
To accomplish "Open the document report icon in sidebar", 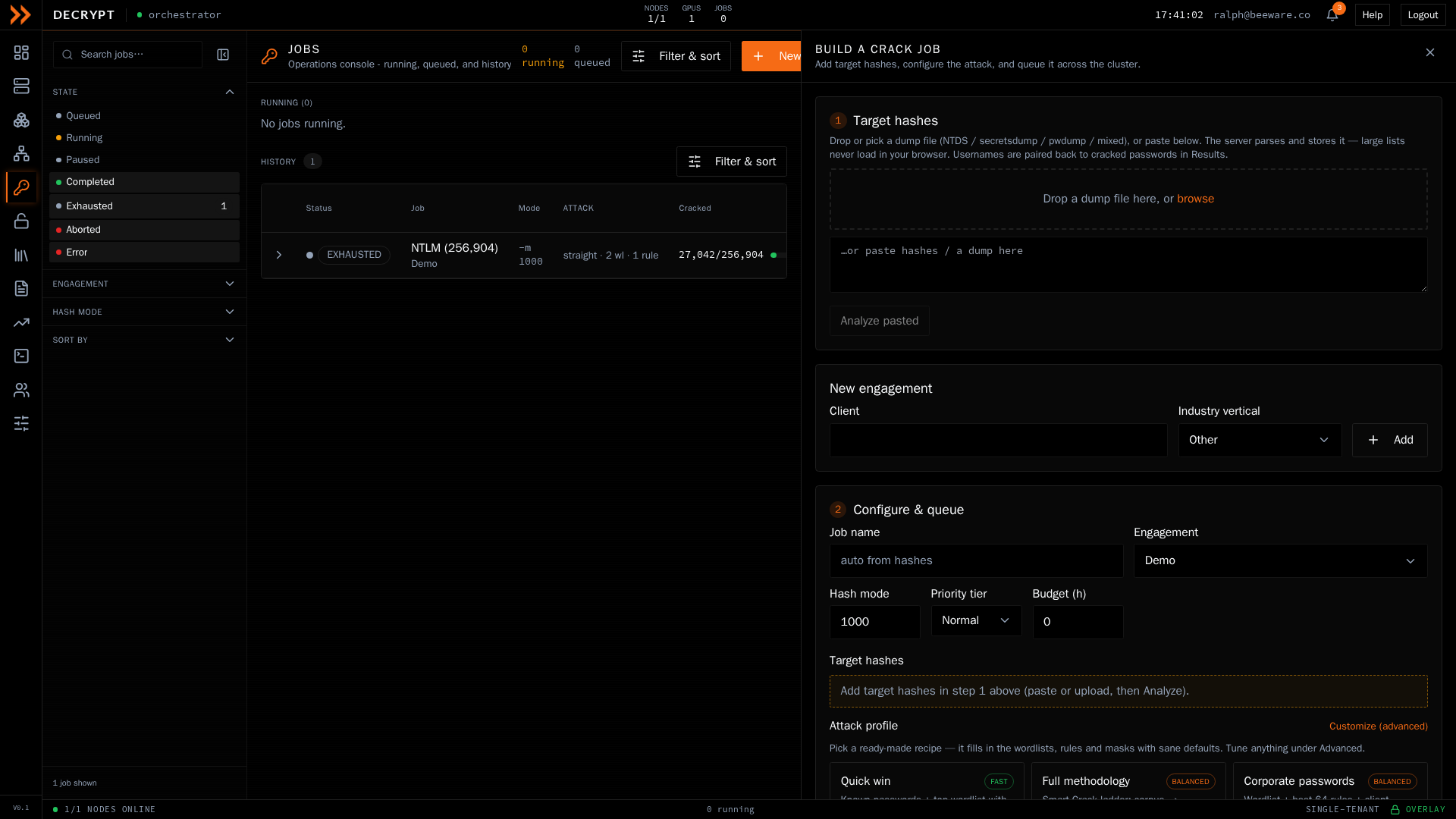I will pos(21,288).
